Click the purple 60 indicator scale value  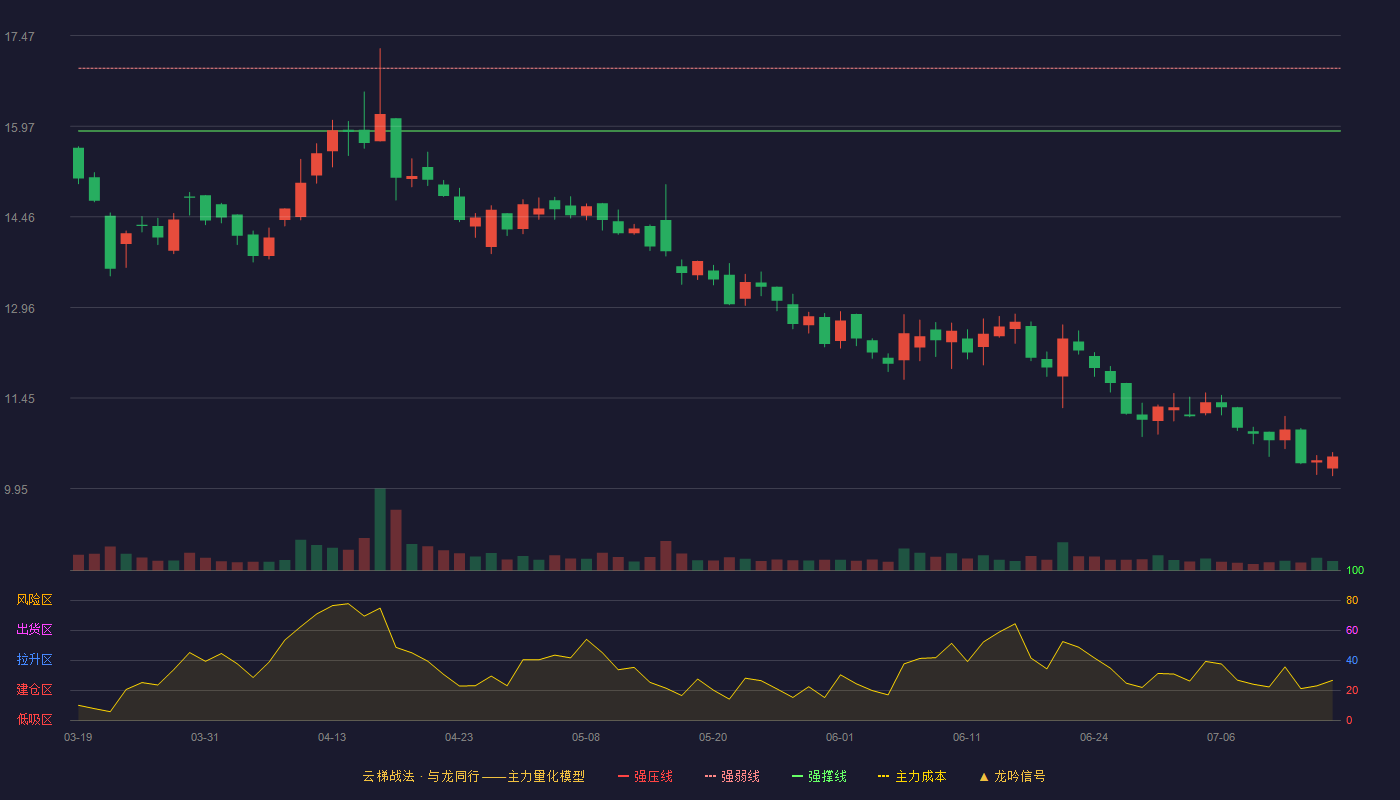(x=1352, y=631)
